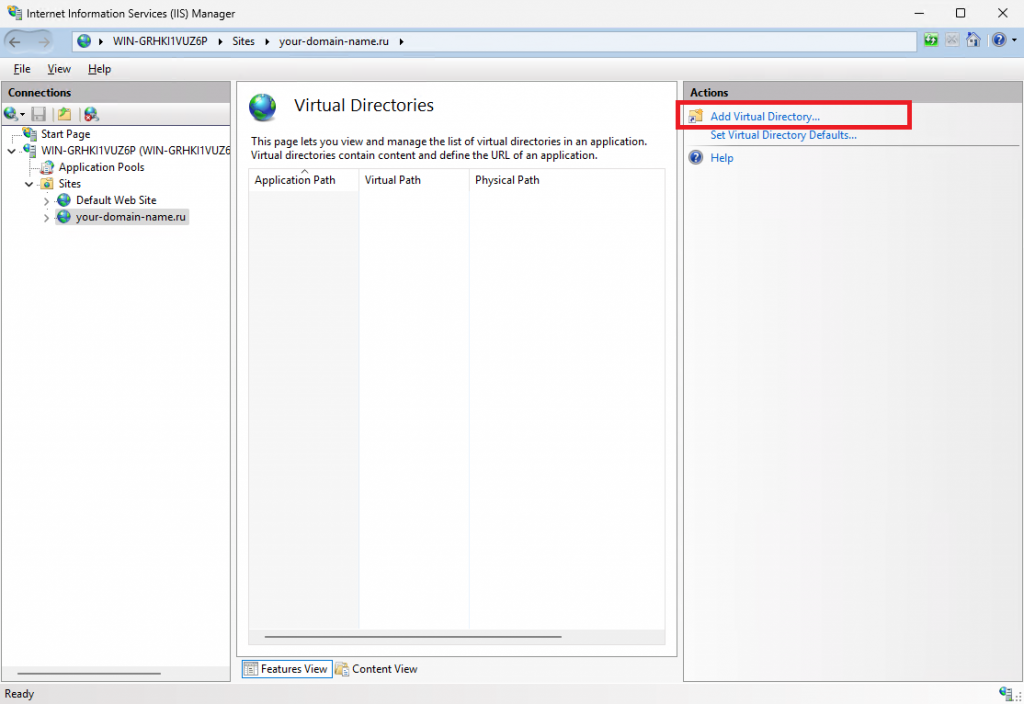
Task: Sort by Virtual Path column header
Action: point(414,180)
